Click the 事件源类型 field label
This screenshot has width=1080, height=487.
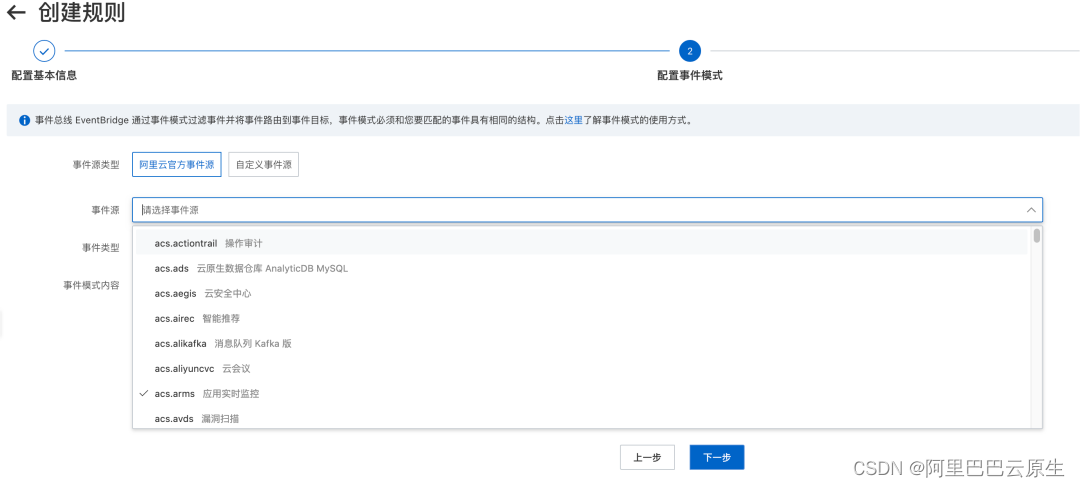click(96, 165)
